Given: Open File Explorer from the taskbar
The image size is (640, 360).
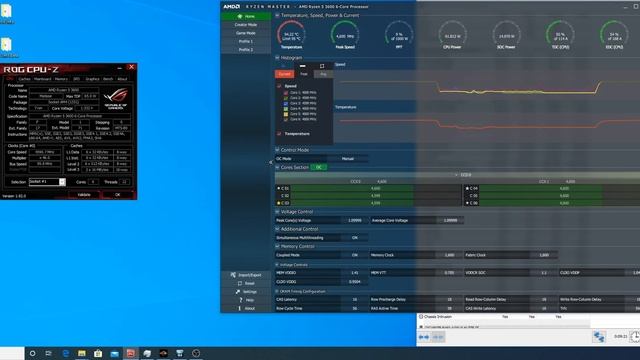Looking at the screenshot, I should point(82,353).
